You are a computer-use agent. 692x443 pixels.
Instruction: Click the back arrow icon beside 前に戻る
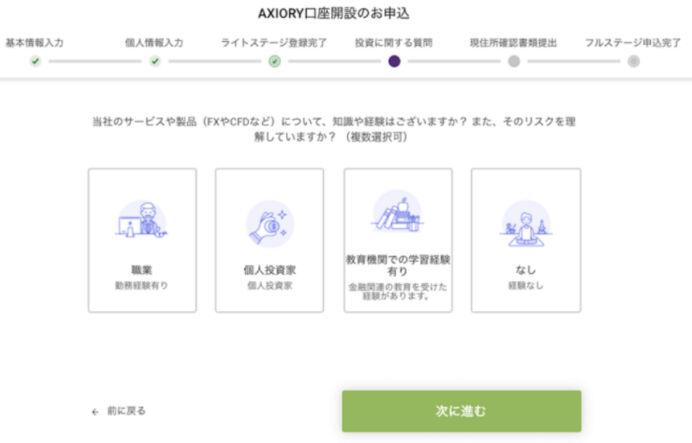coord(95,412)
